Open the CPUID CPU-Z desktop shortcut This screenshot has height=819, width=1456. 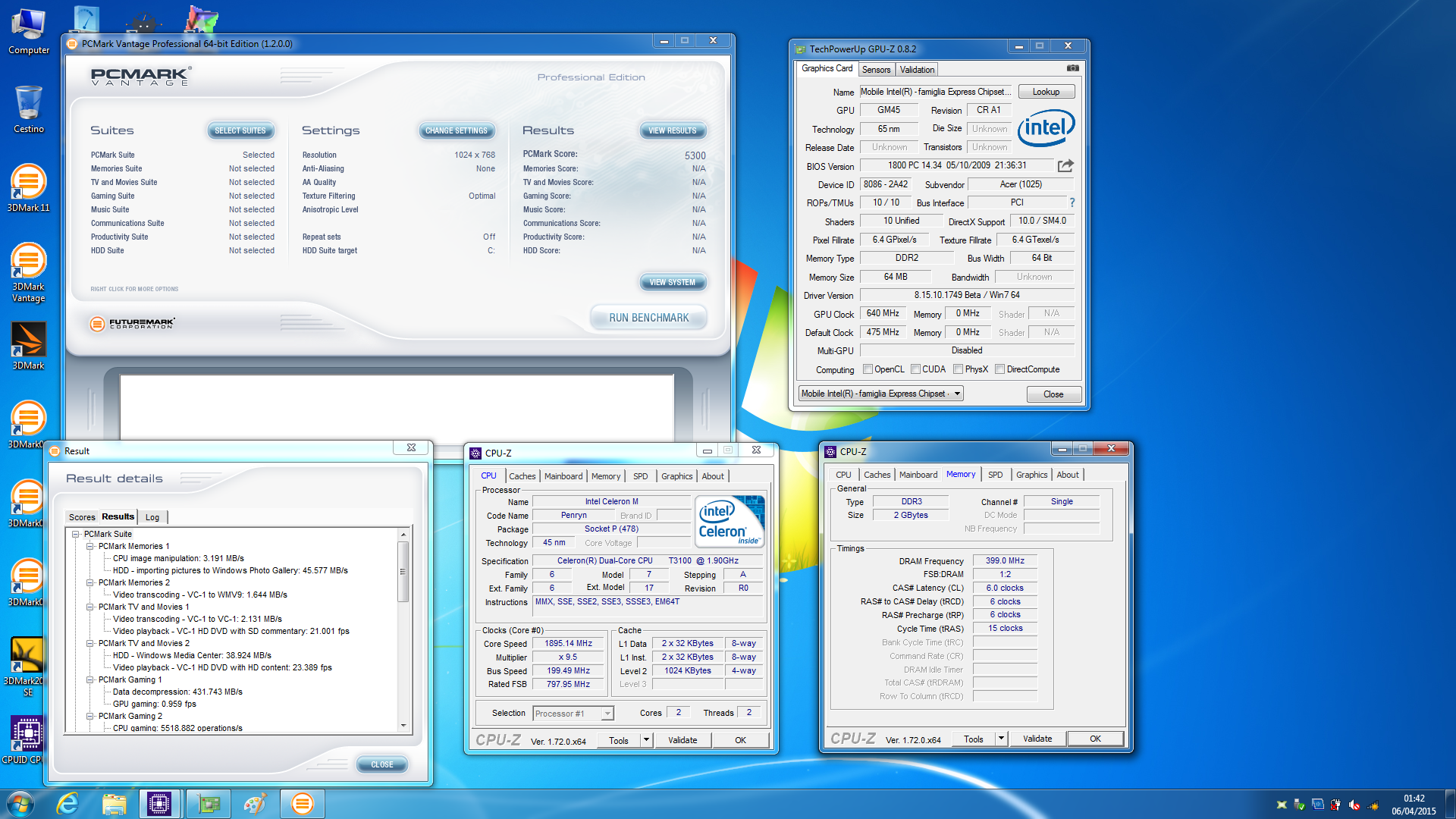(x=27, y=740)
